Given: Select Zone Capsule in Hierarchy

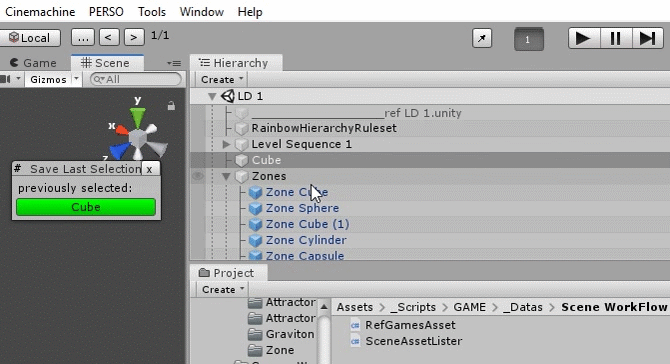Looking at the screenshot, I should [x=305, y=255].
